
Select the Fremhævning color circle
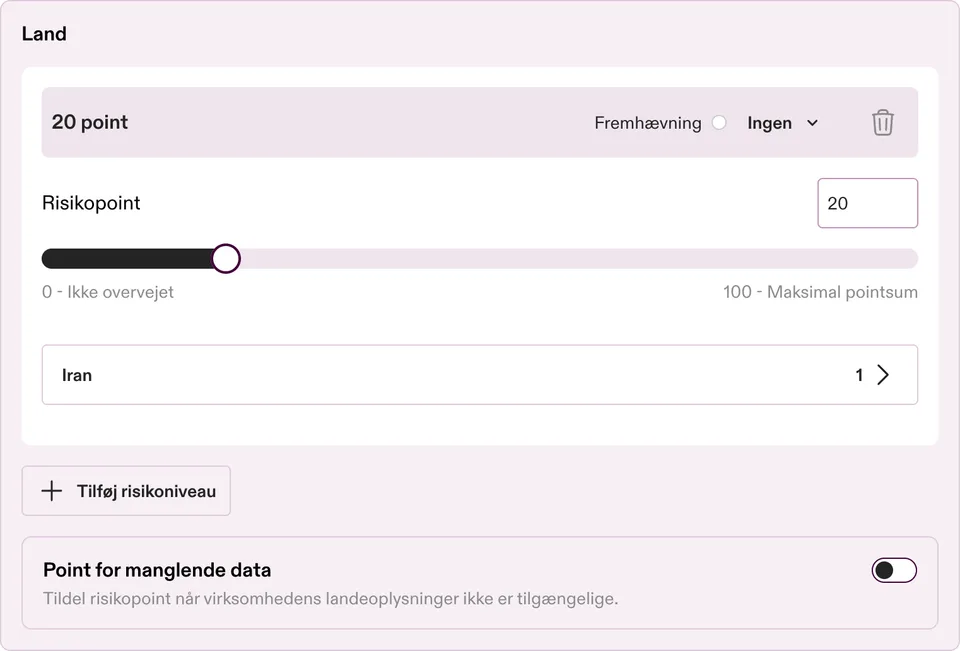(719, 122)
